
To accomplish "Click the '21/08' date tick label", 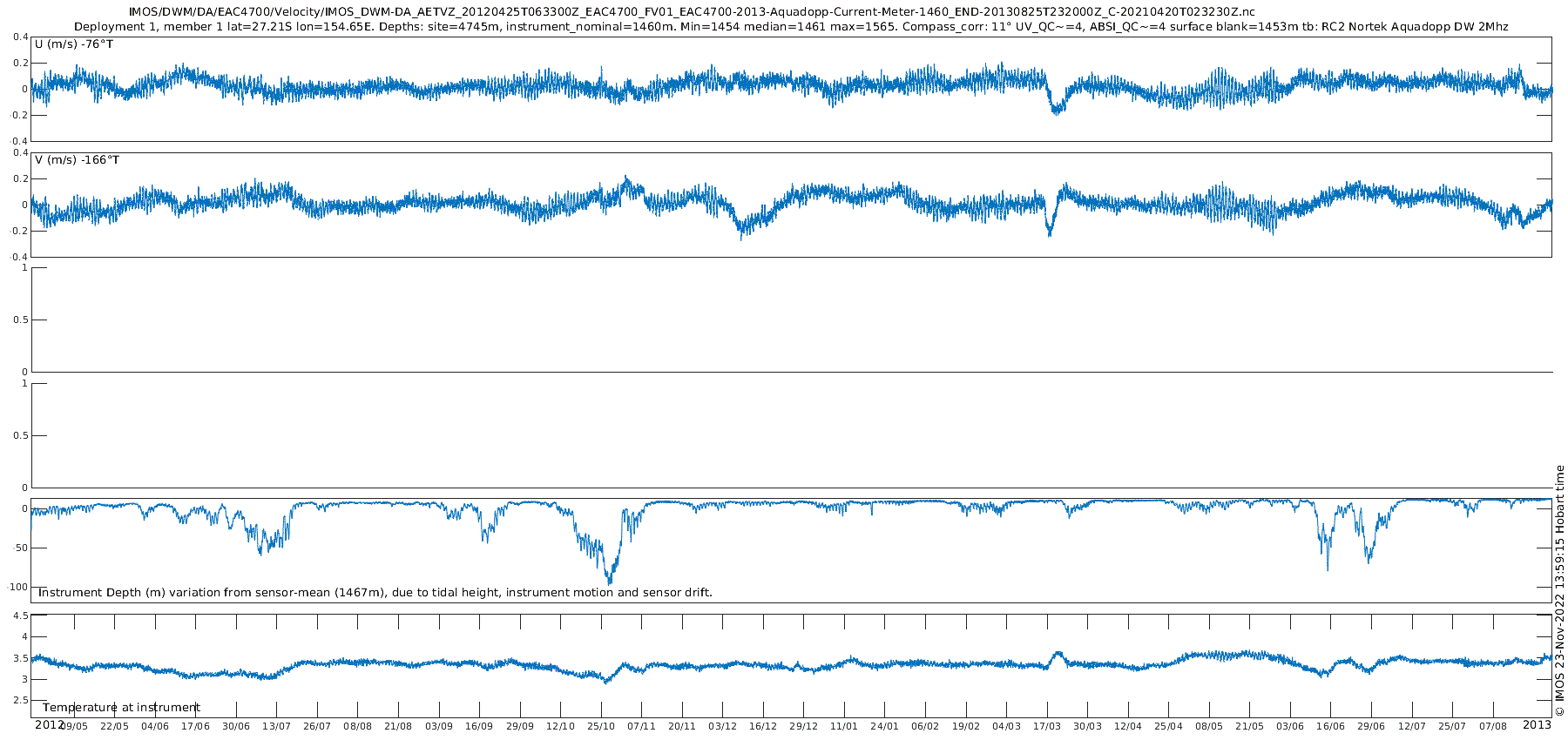I will [x=398, y=726].
